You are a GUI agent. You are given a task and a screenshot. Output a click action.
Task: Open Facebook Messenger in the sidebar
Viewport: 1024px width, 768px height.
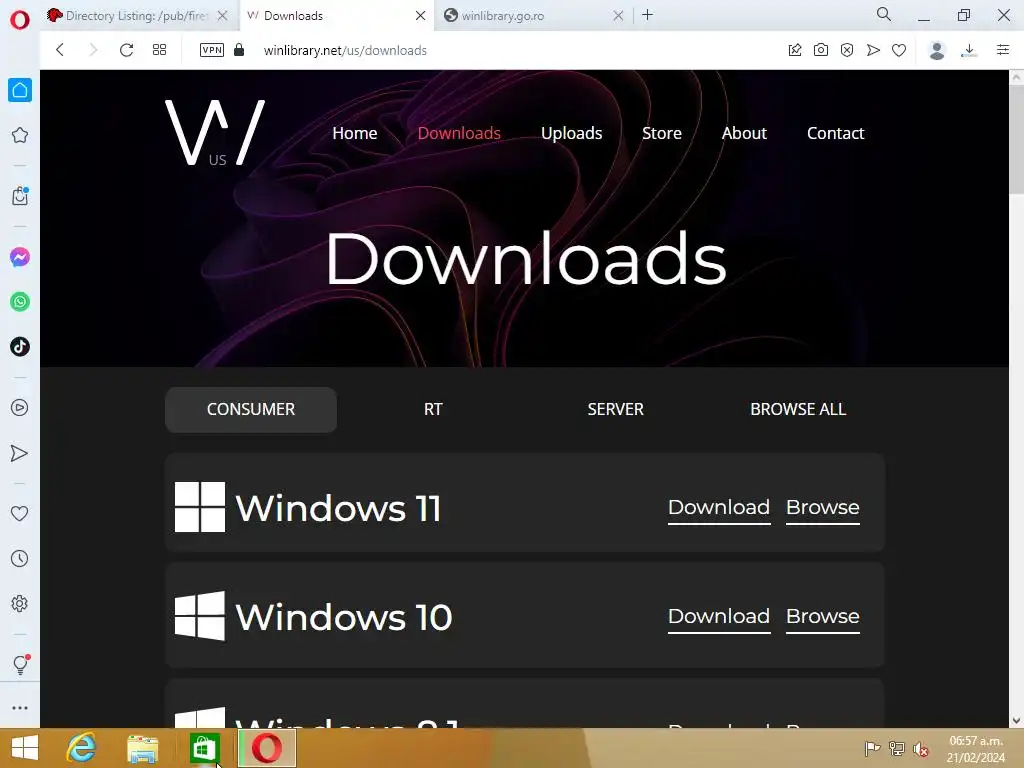(20, 257)
